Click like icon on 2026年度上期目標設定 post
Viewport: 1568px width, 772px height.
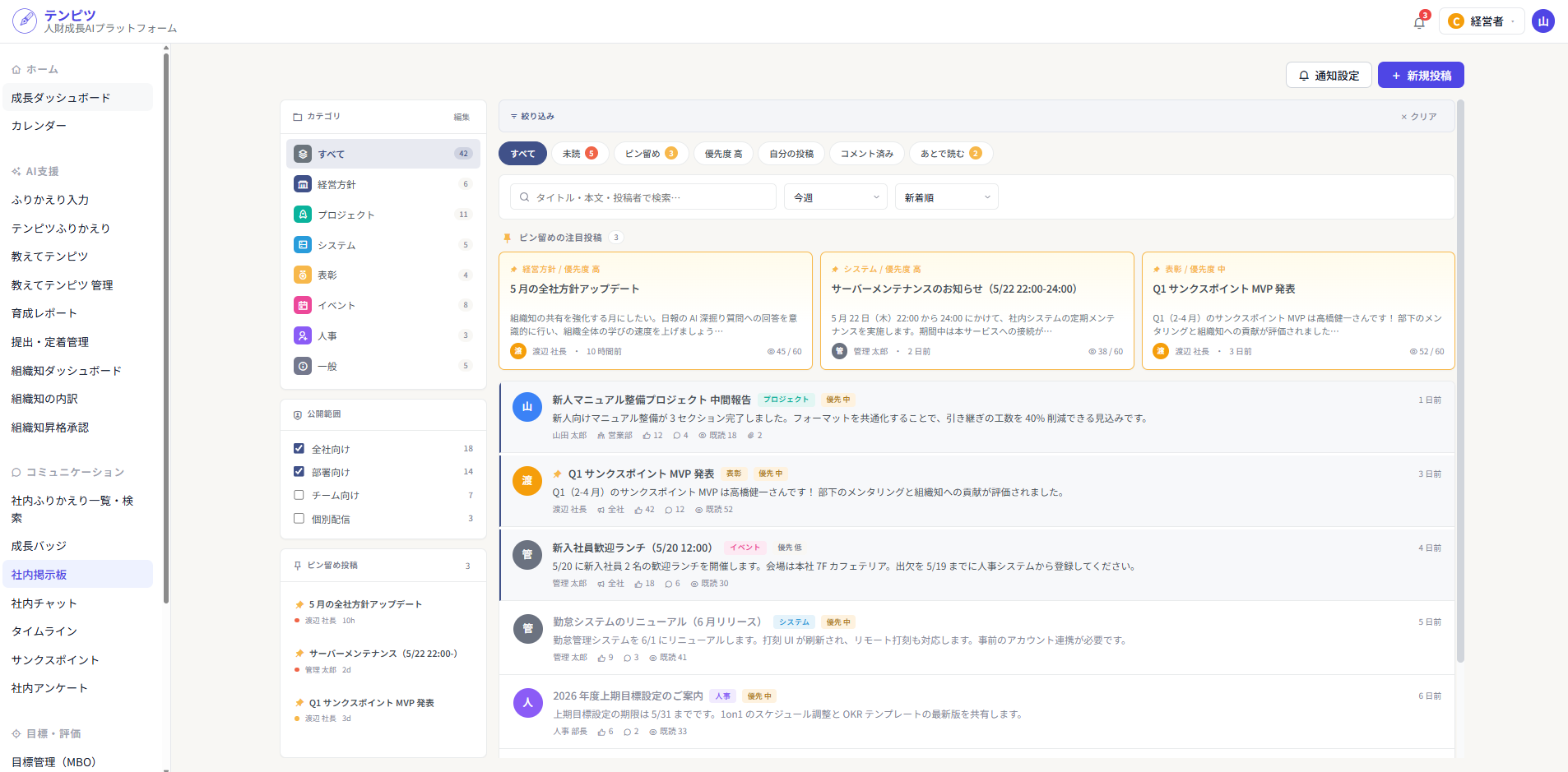(x=602, y=732)
